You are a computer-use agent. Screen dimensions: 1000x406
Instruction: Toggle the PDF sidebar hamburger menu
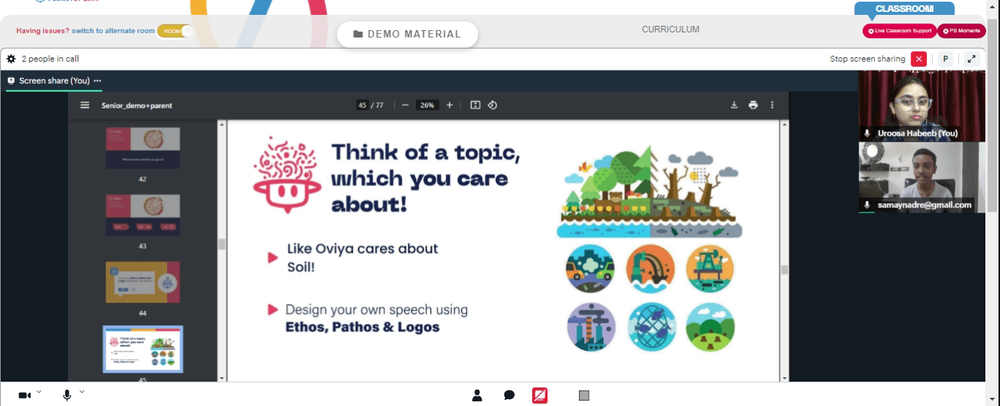(x=85, y=105)
